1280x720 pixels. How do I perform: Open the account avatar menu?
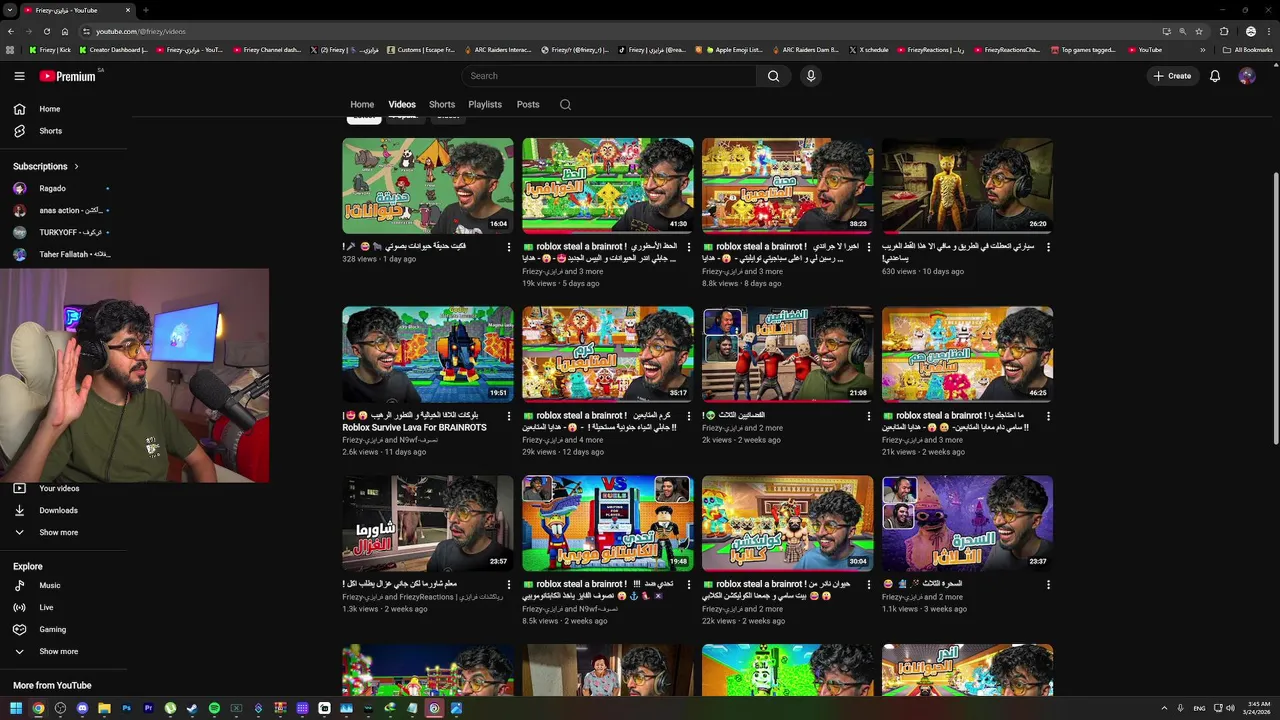[1247, 76]
